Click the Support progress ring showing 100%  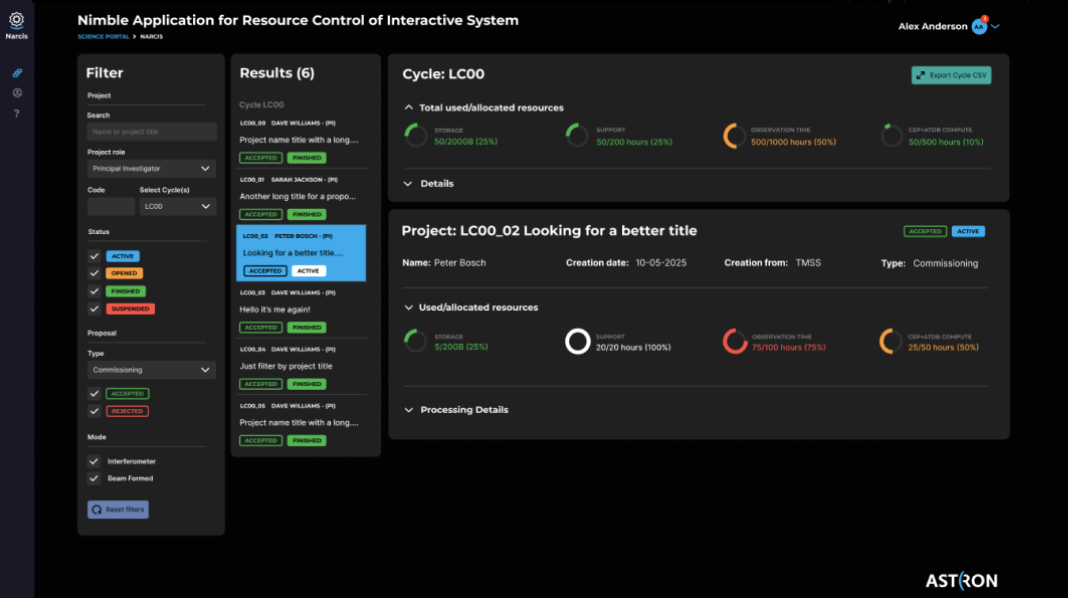[577, 341]
